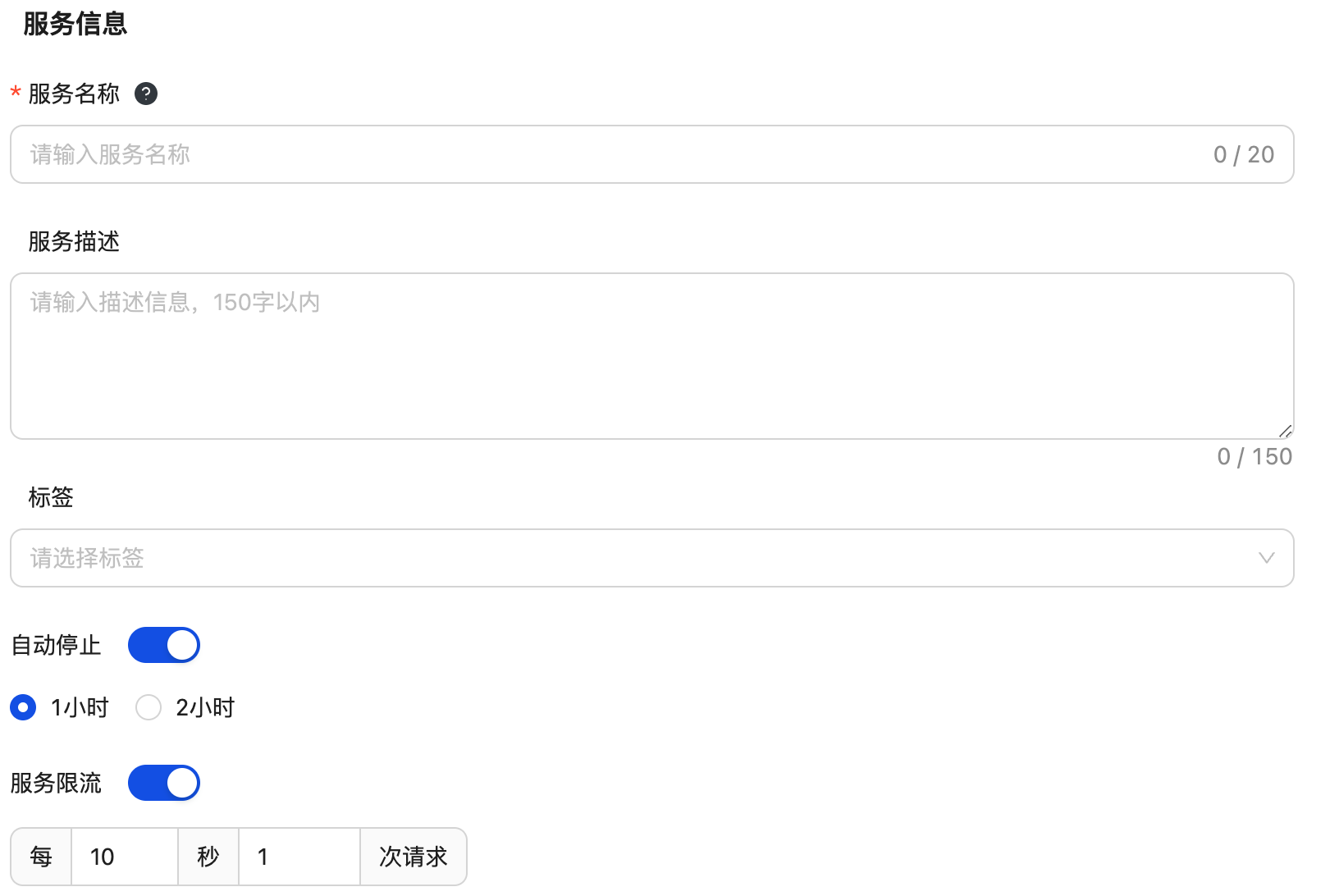Click the resize handle of description box
The height and width of the screenshot is (896, 1339).
[x=1285, y=431]
